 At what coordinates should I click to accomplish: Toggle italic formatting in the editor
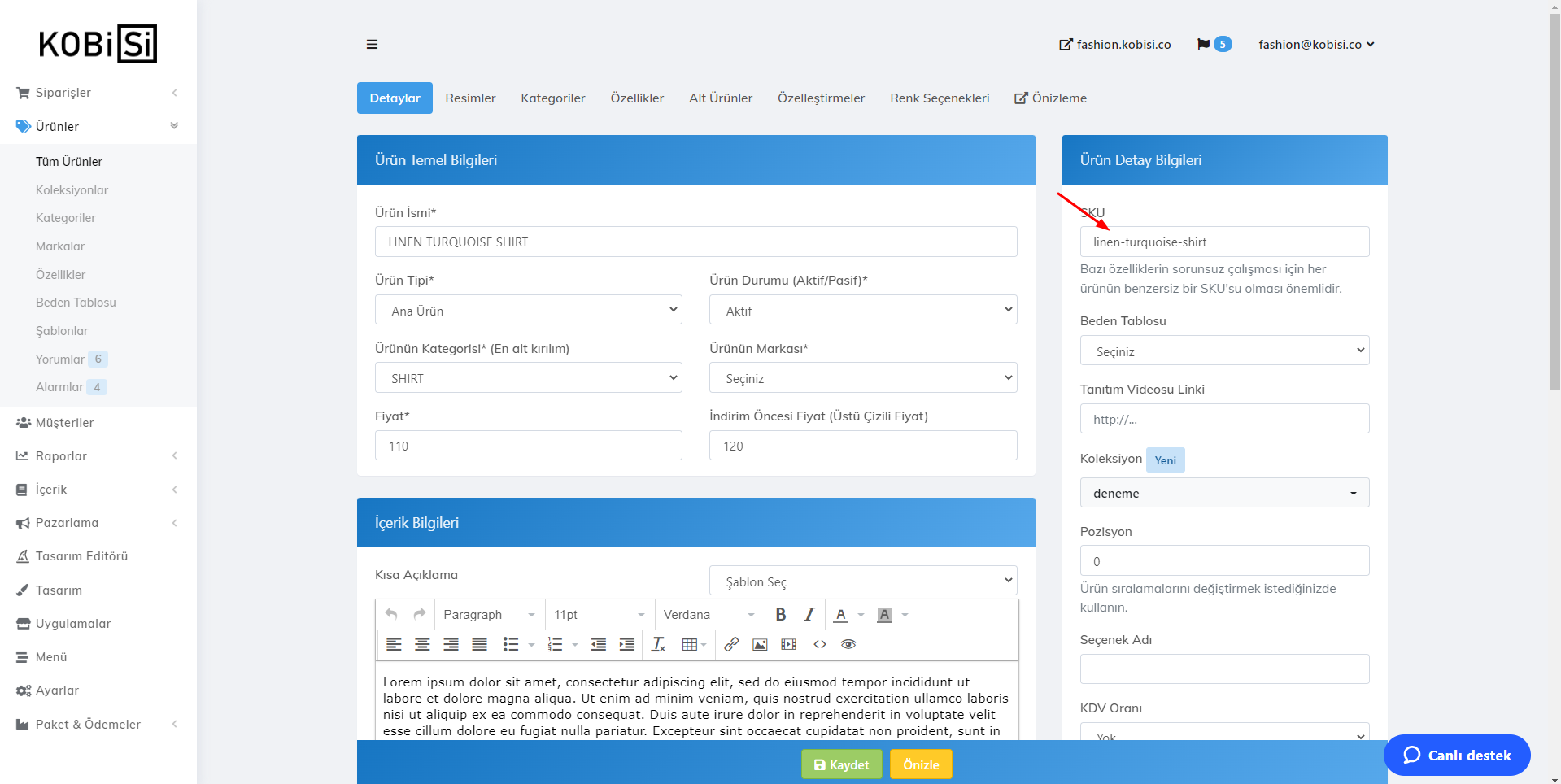[809, 615]
